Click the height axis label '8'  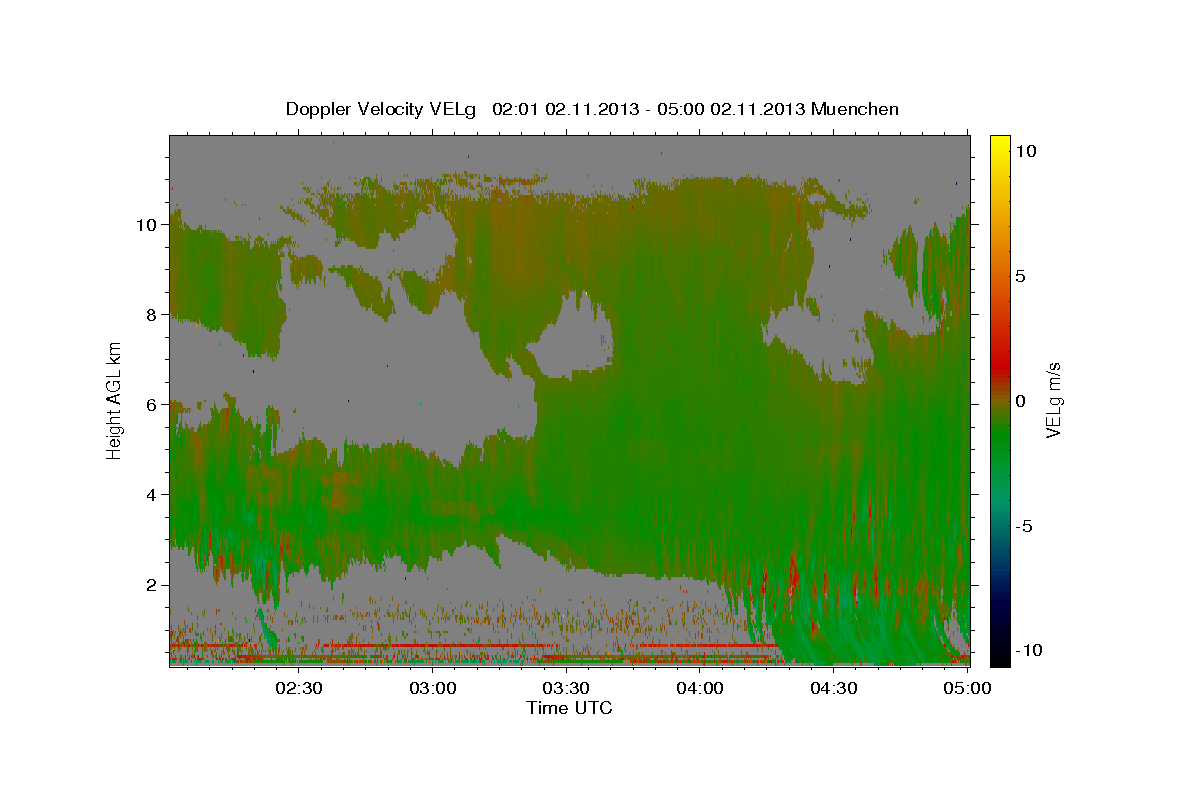point(153,315)
